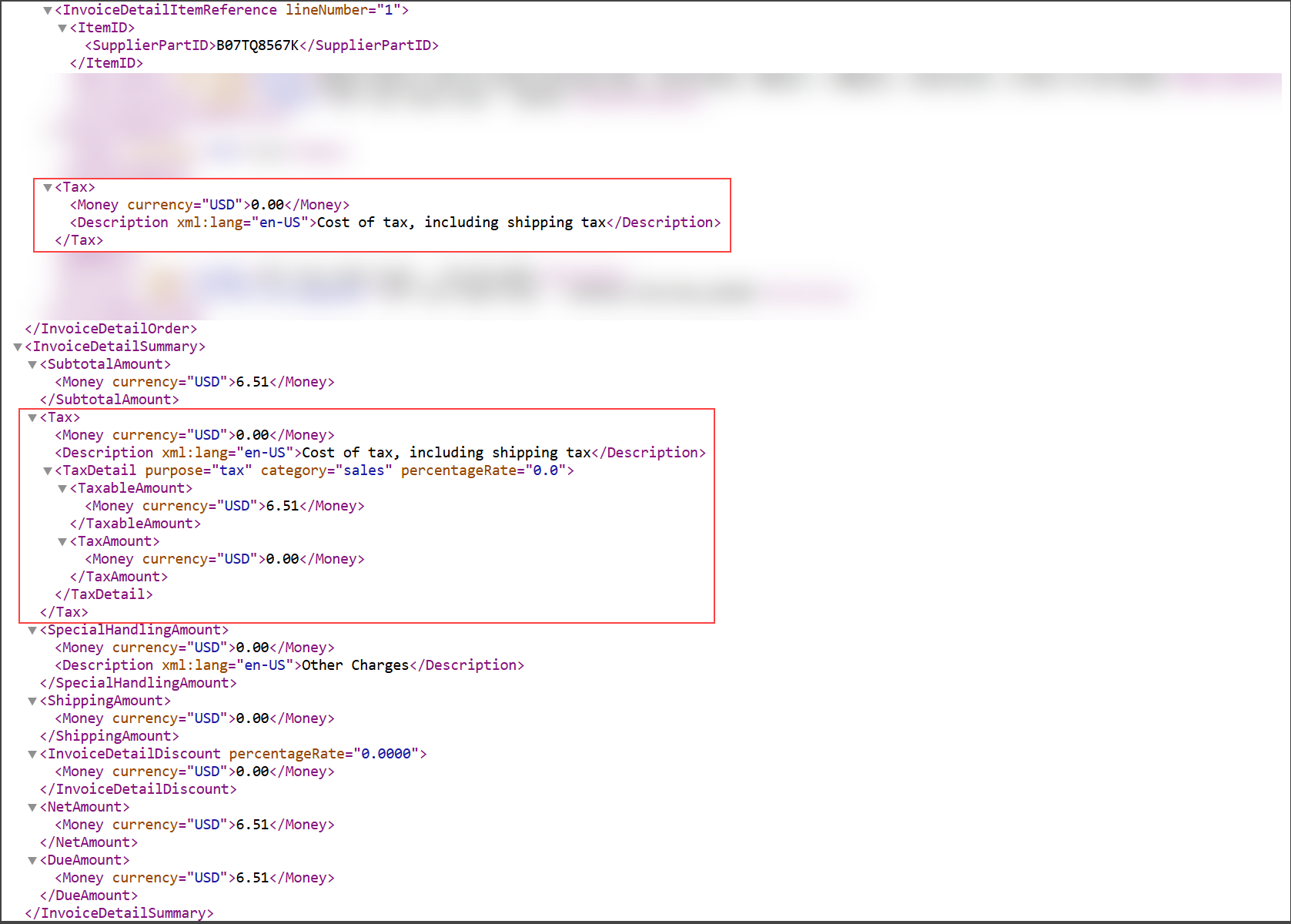Collapse the SpecialHandlingAmount node
The height and width of the screenshot is (924, 1291).
click(32, 631)
